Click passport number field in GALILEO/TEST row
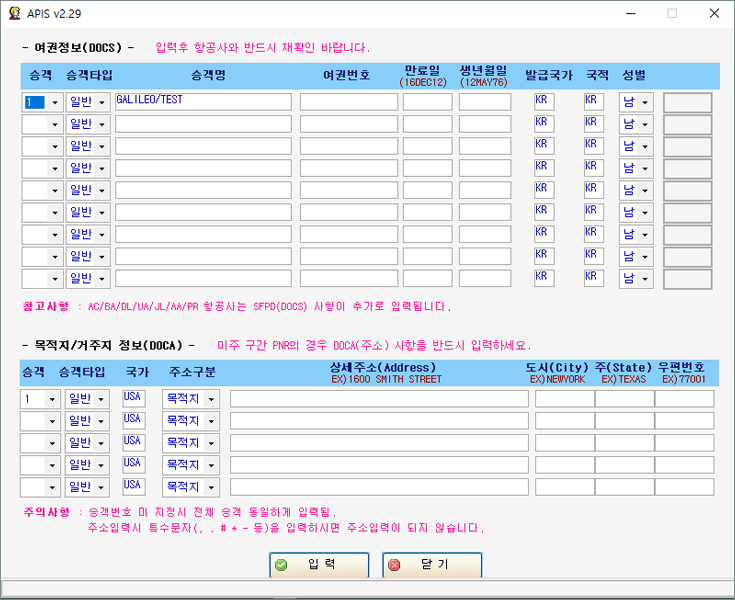 click(x=349, y=102)
